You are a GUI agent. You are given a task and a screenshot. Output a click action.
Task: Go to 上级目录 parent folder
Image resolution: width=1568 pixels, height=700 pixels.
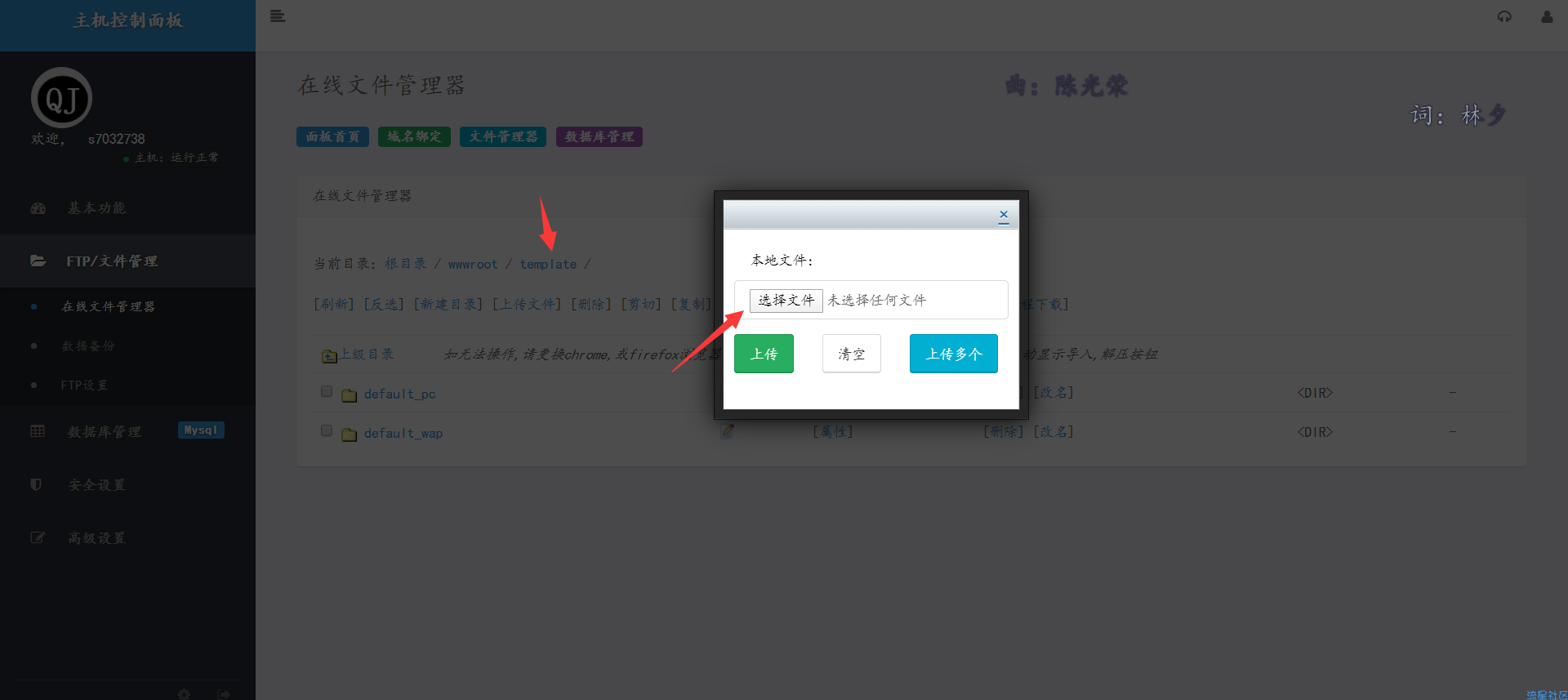tap(367, 354)
